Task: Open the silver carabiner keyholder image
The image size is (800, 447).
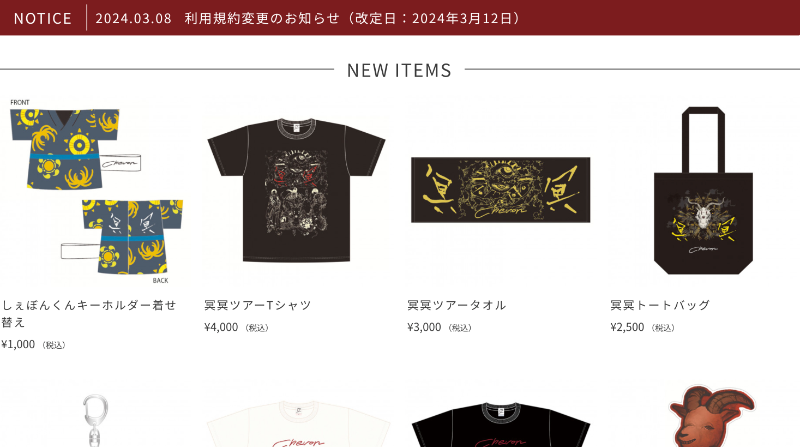Action: [x=95, y=420]
